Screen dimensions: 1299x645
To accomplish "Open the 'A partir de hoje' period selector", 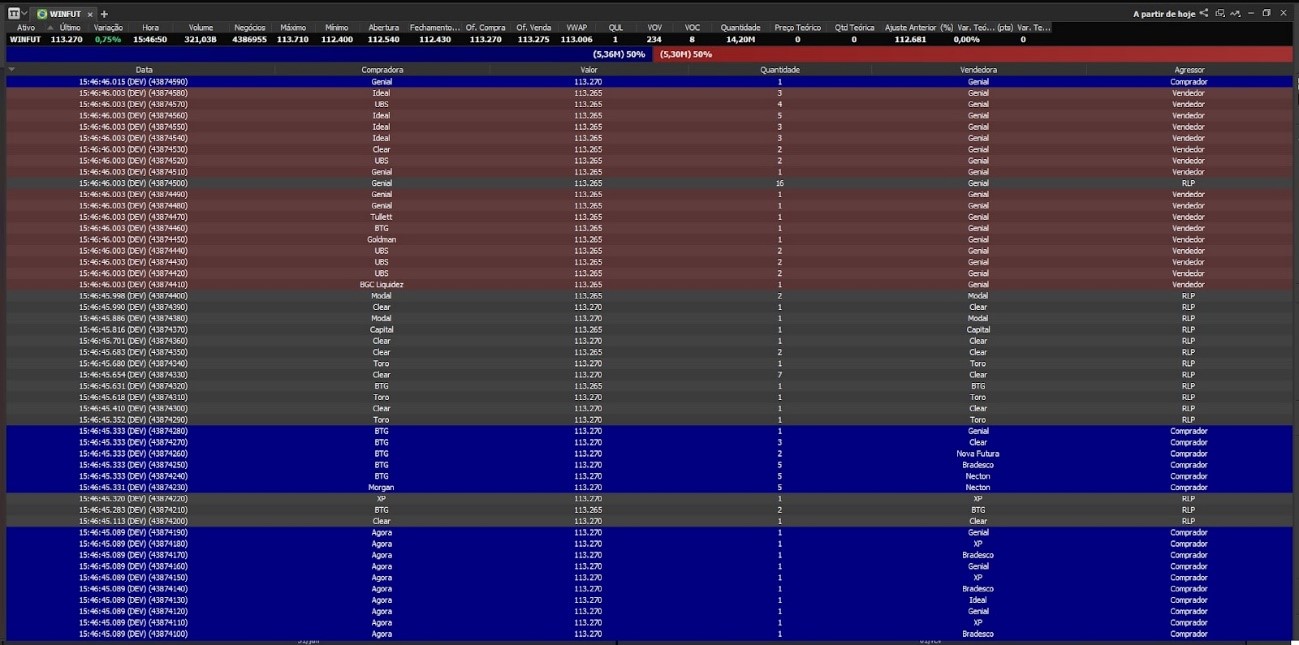I will 1164,14.
